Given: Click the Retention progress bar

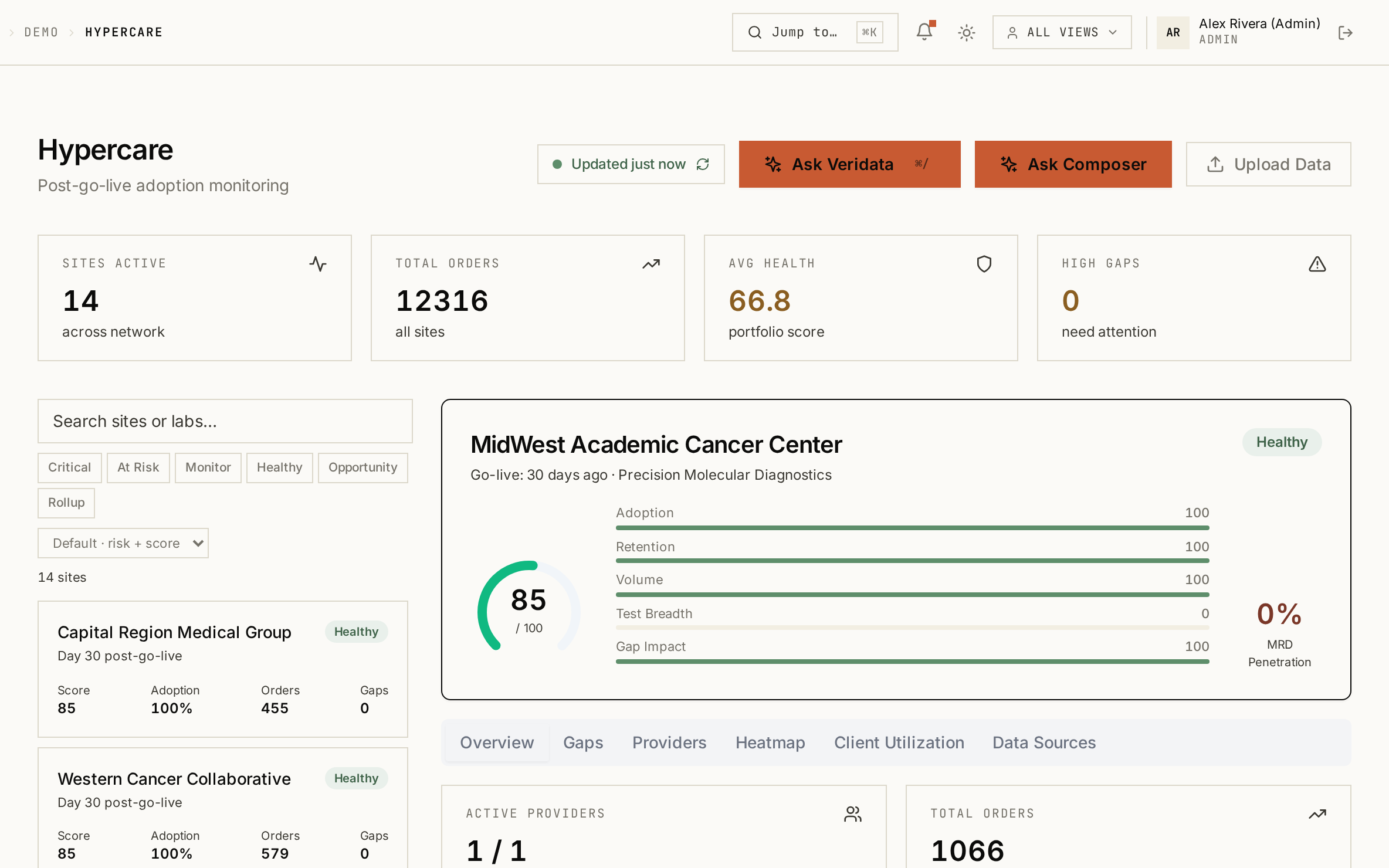Looking at the screenshot, I should click(x=913, y=561).
